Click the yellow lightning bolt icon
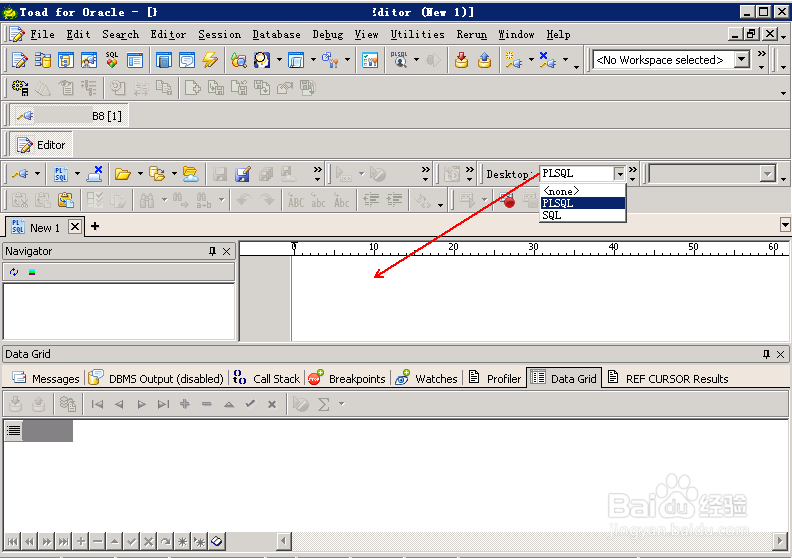Viewport: 792px width, 558px height. coord(210,60)
